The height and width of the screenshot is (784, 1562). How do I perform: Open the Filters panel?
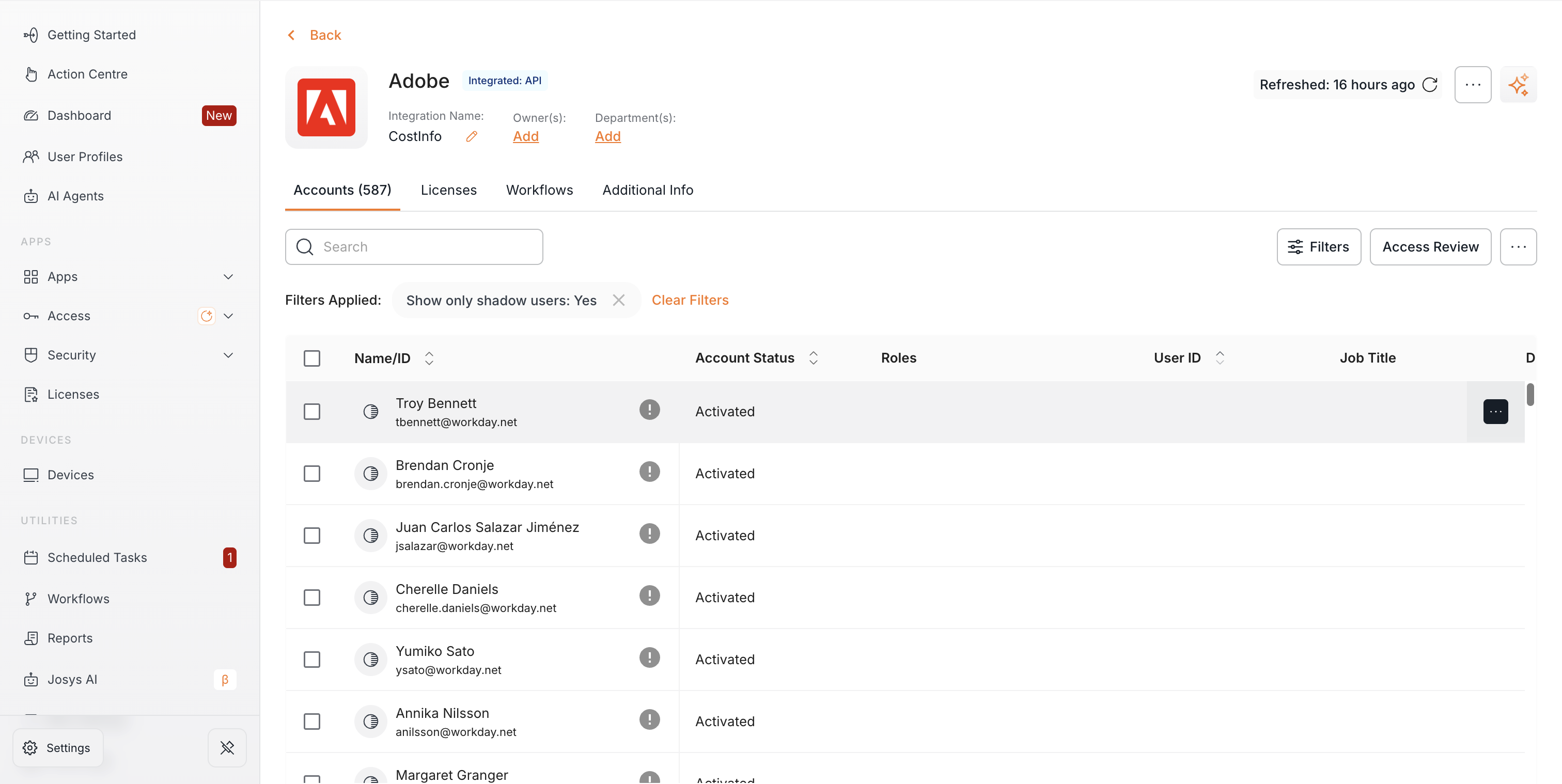1318,247
